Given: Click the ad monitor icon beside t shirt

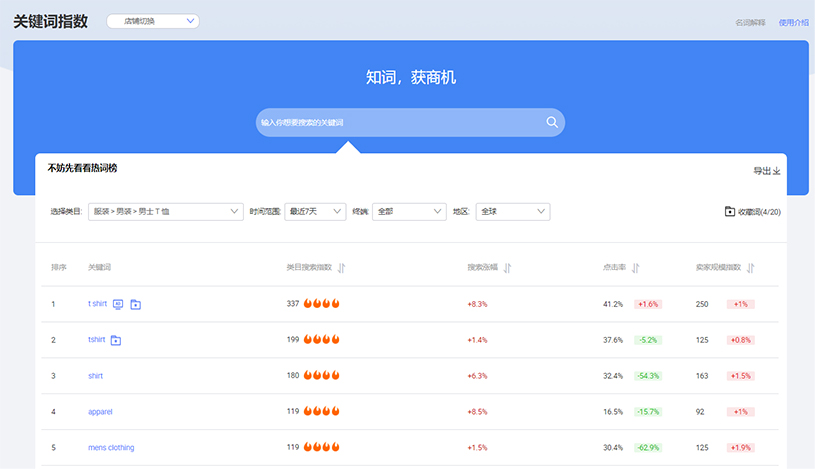Looking at the screenshot, I should (x=118, y=304).
